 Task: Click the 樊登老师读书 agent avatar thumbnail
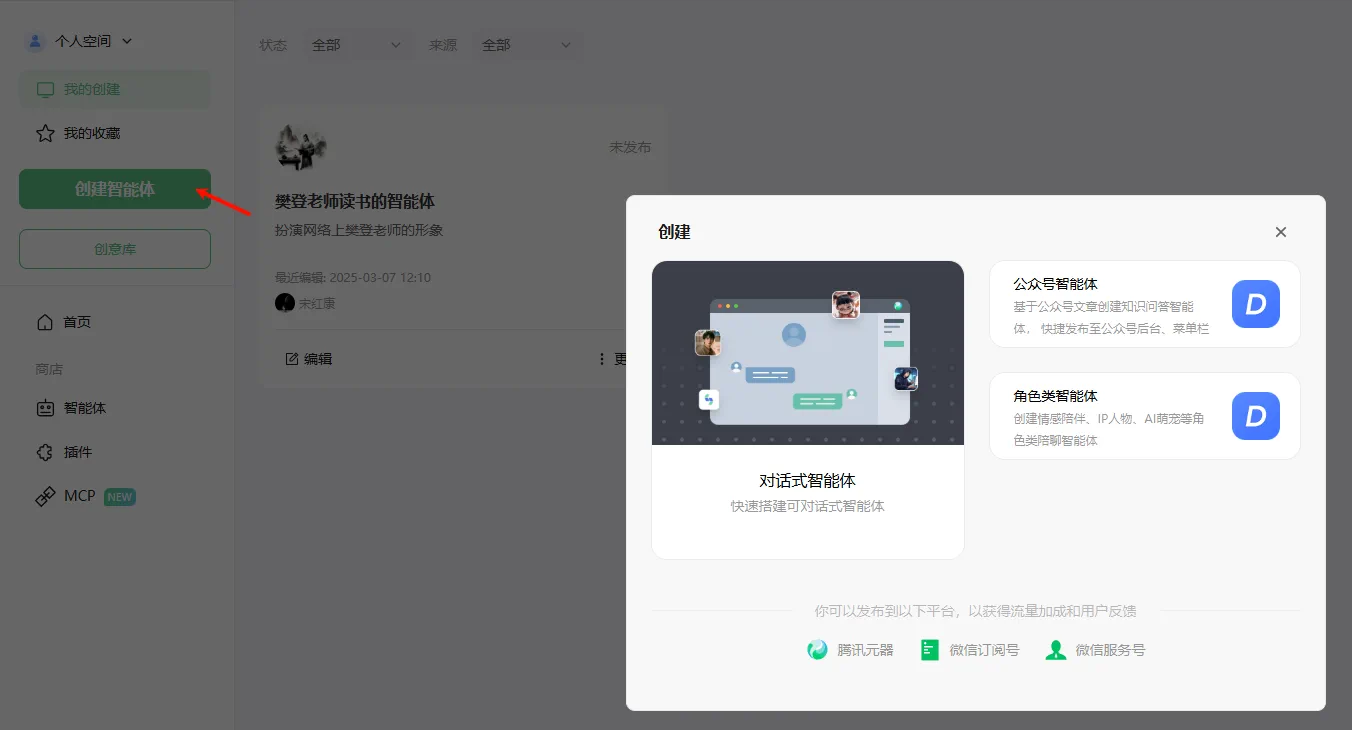tap(301, 148)
